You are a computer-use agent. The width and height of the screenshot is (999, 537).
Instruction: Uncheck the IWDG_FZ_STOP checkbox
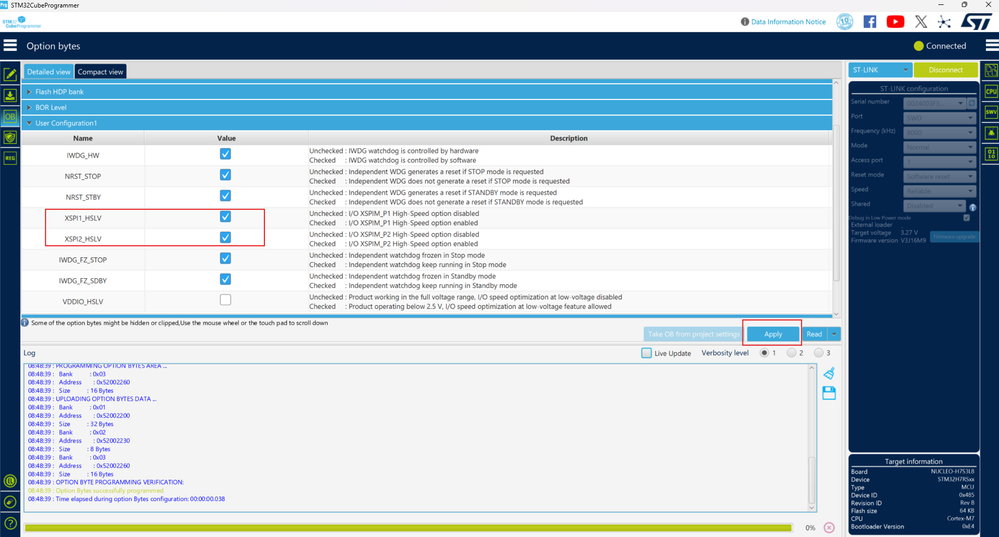point(226,258)
